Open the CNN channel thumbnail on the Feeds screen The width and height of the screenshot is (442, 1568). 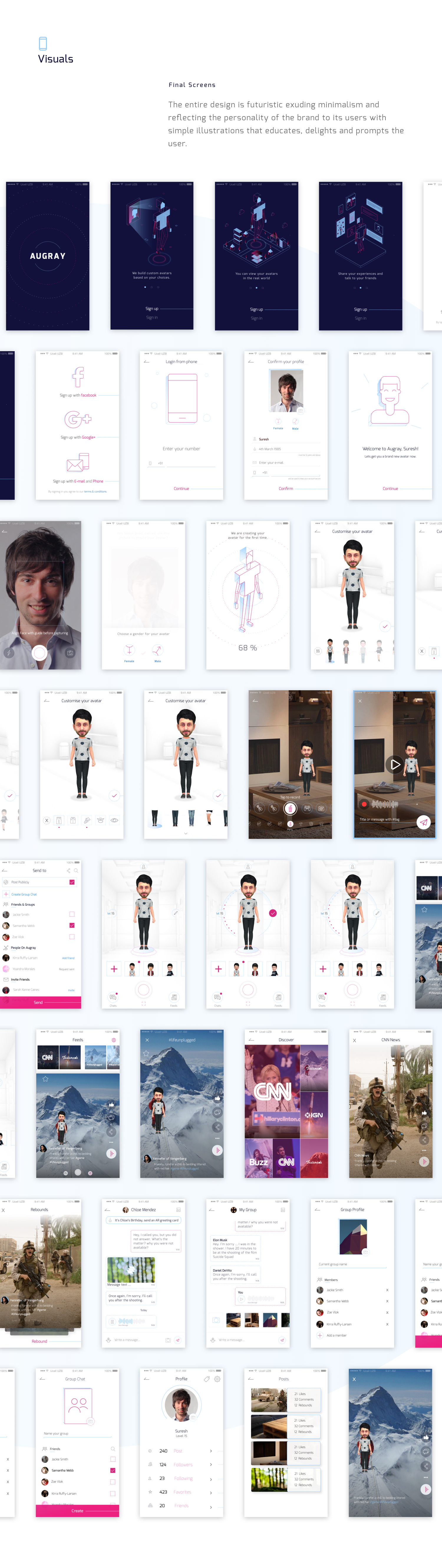click(47, 1057)
